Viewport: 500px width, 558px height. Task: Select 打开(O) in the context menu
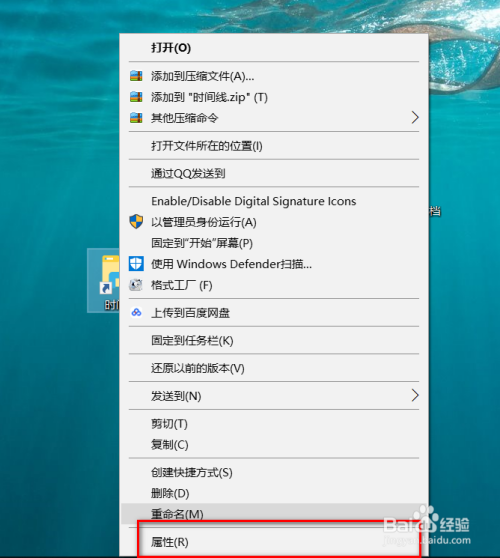tap(274, 48)
